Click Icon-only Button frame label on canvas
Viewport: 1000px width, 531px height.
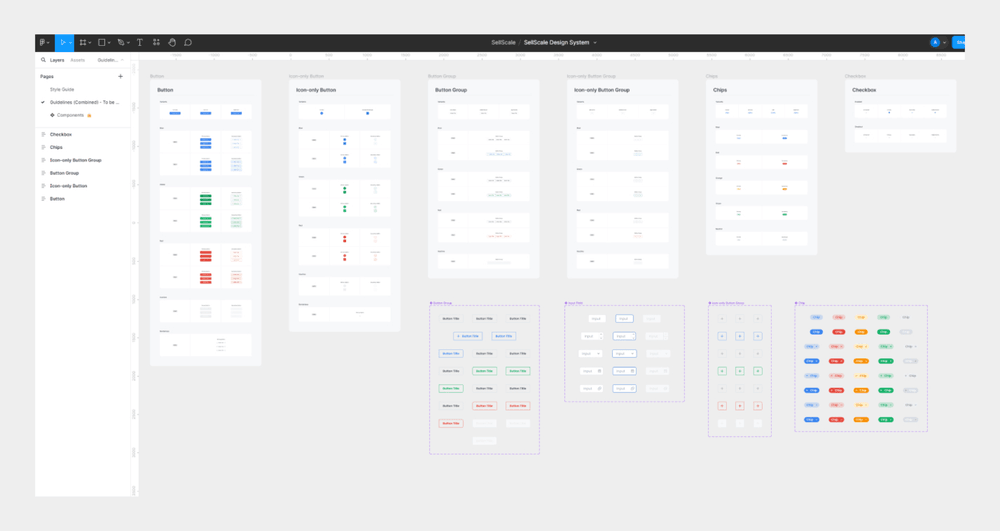pyautogui.click(x=307, y=76)
